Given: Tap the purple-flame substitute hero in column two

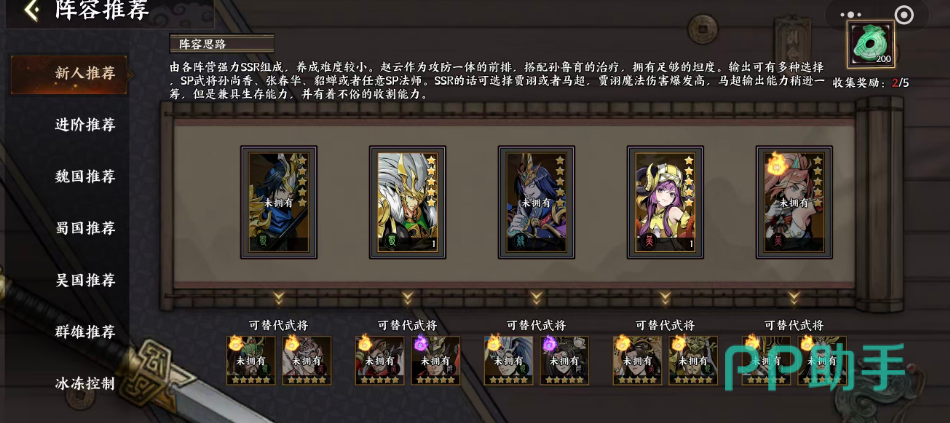Looking at the screenshot, I should pos(436,361).
